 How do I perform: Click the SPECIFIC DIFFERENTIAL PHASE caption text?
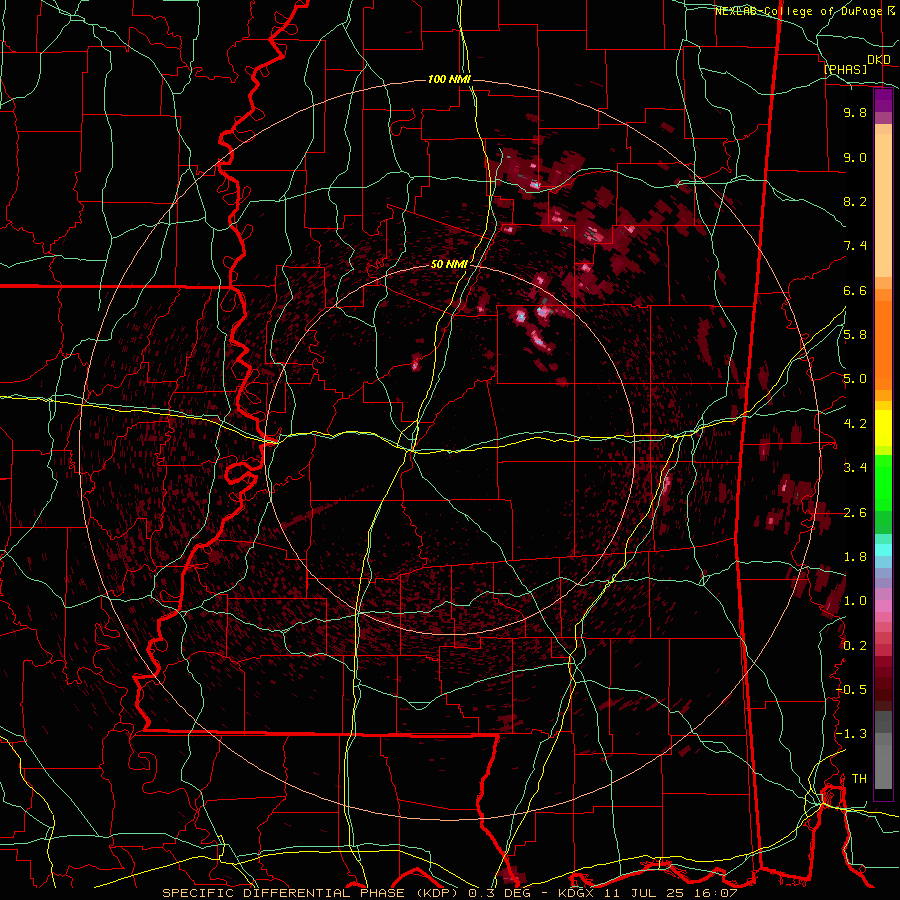point(283,893)
